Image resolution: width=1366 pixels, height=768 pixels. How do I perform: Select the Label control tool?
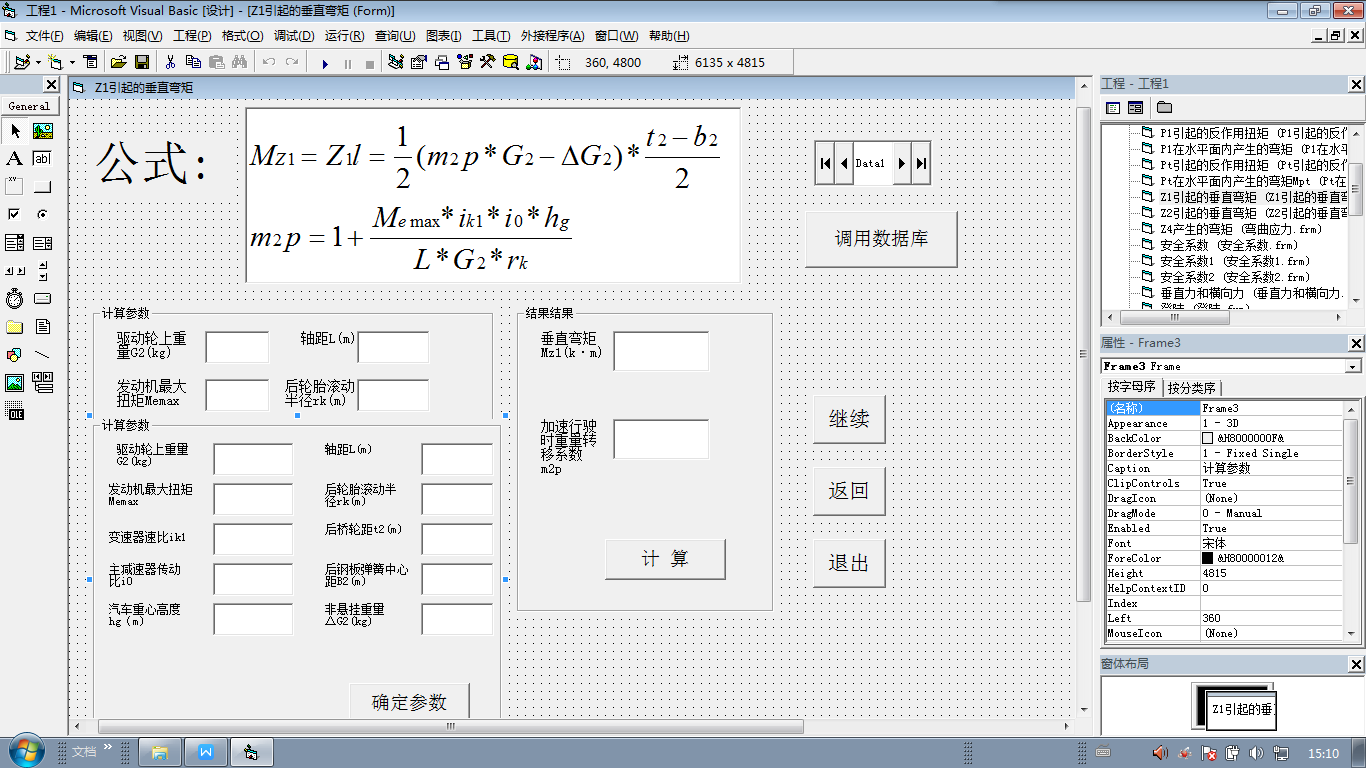tap(14, 159)
